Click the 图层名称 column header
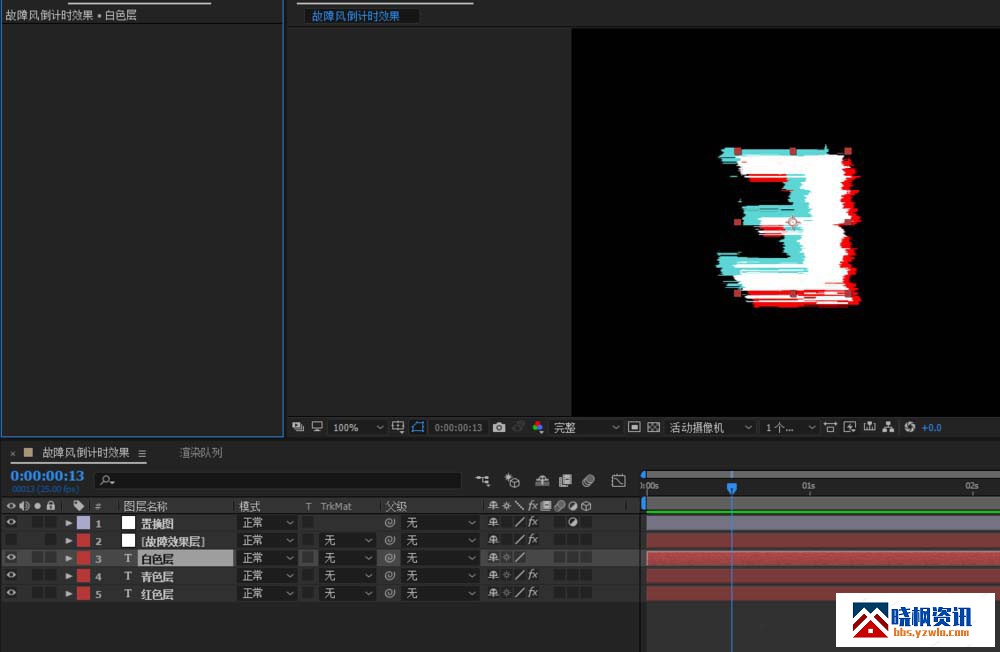This screenshot has height=652, width=1000. (x=145, y=506)
